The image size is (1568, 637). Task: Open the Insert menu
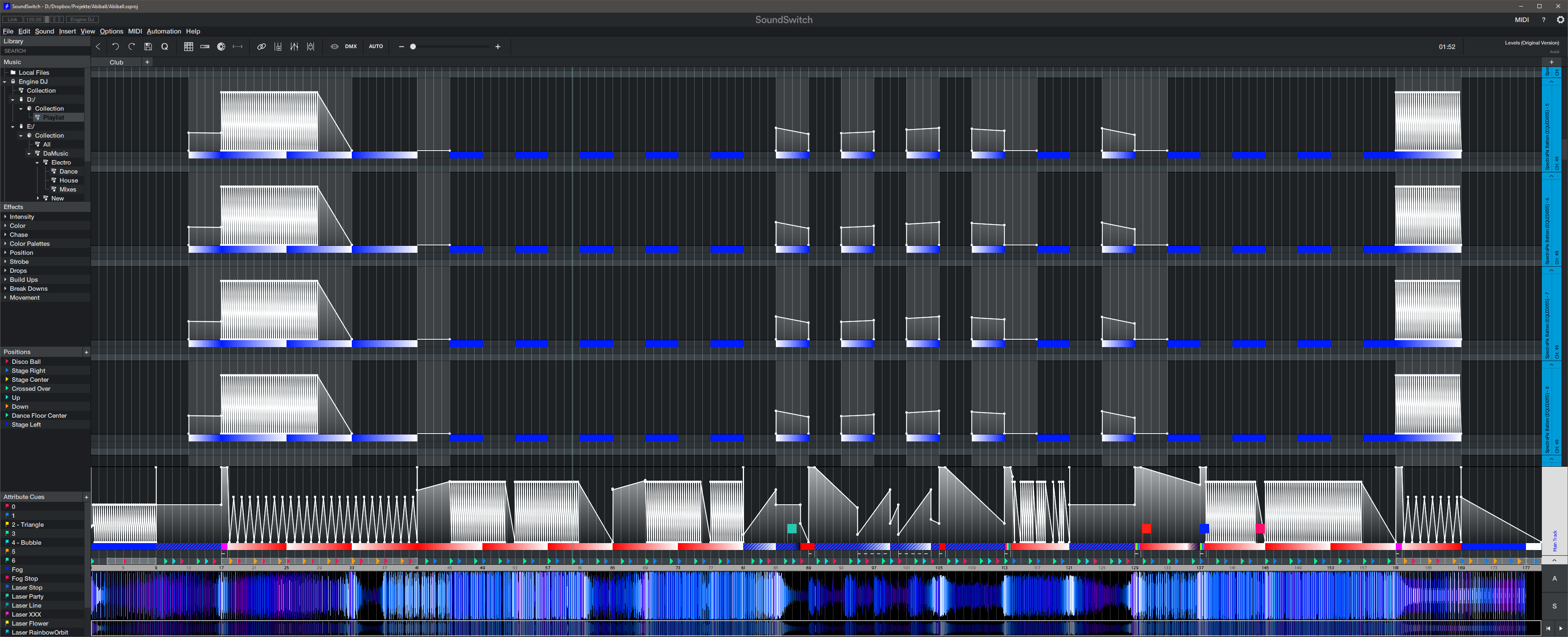(x=68, y=31)
